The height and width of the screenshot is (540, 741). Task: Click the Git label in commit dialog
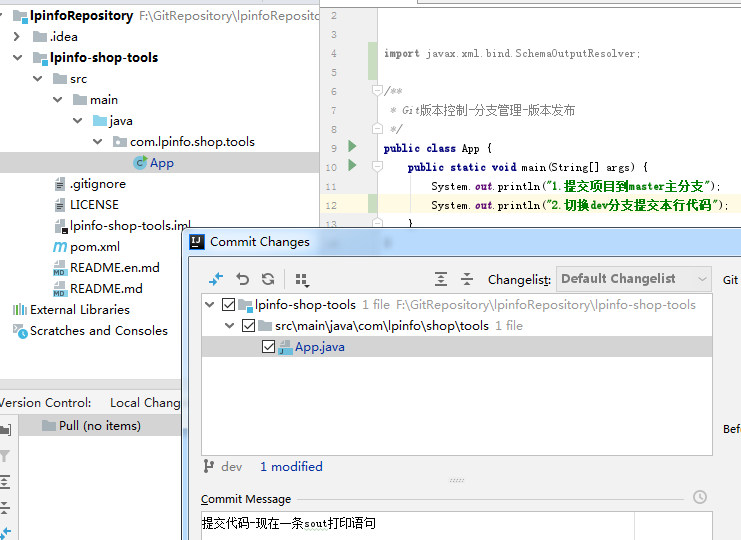tap(730, 280)
